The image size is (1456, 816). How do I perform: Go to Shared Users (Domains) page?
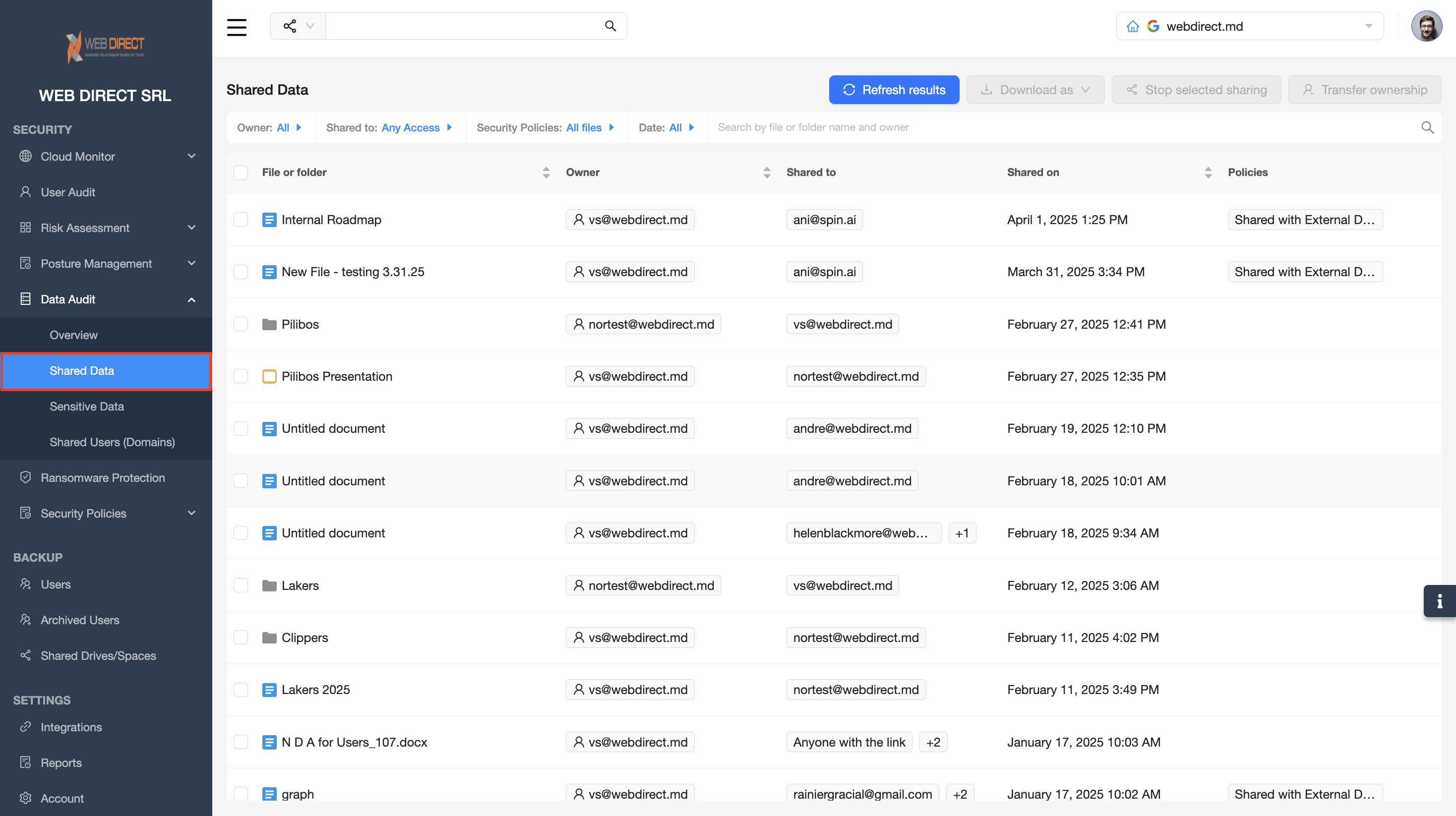coord(112,442)
